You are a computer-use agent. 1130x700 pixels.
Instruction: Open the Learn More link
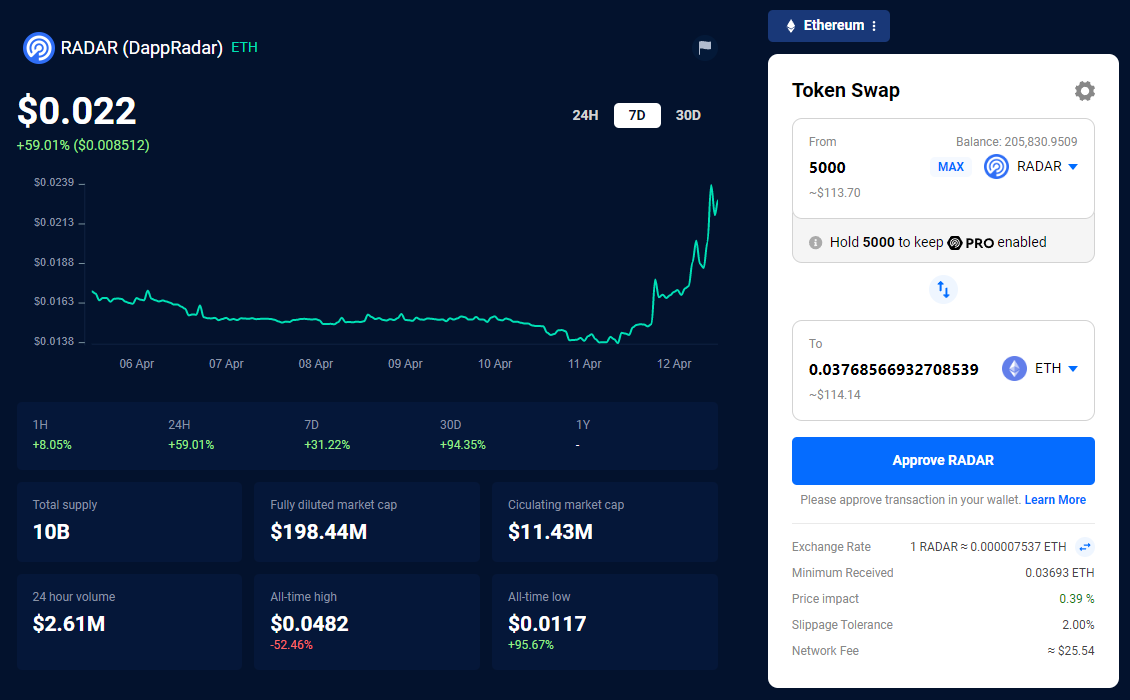(x=1055, y=500)
